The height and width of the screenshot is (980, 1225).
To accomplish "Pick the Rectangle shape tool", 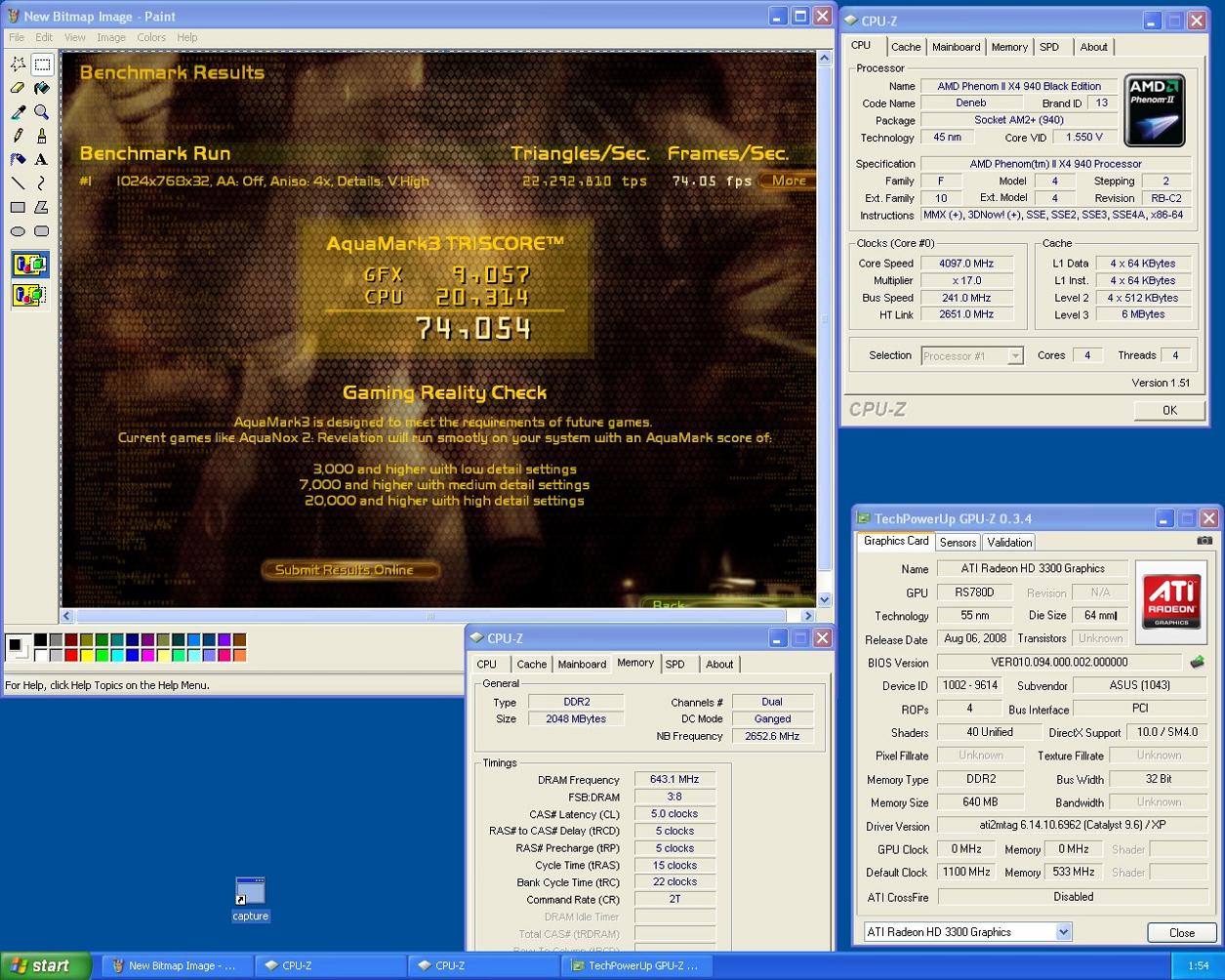I will (x=18, y=207).
